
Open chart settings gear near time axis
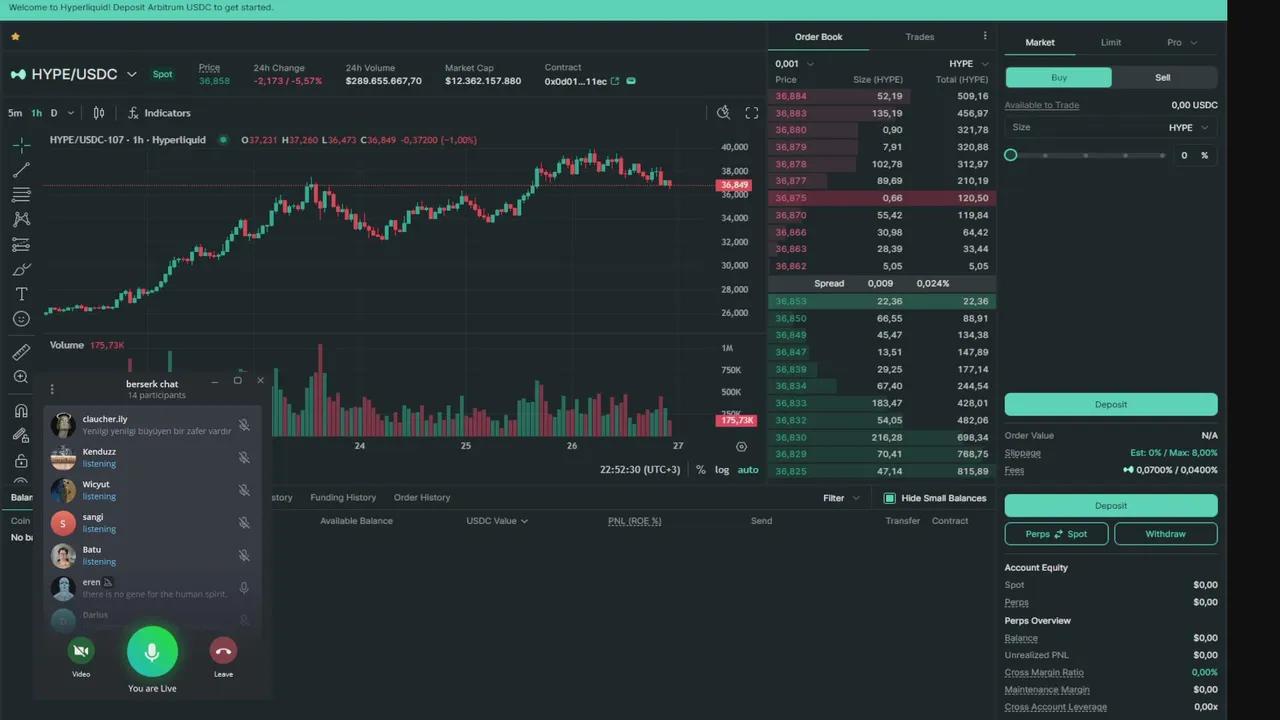(741, 446)
